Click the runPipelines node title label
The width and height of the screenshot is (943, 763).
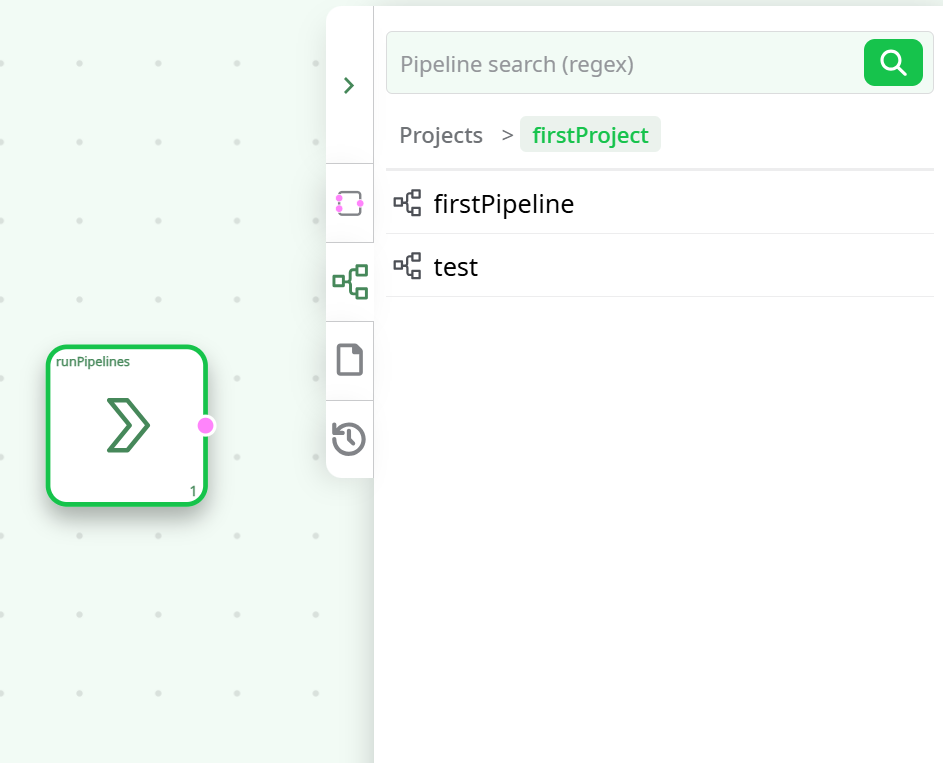[x=93, y=361]
